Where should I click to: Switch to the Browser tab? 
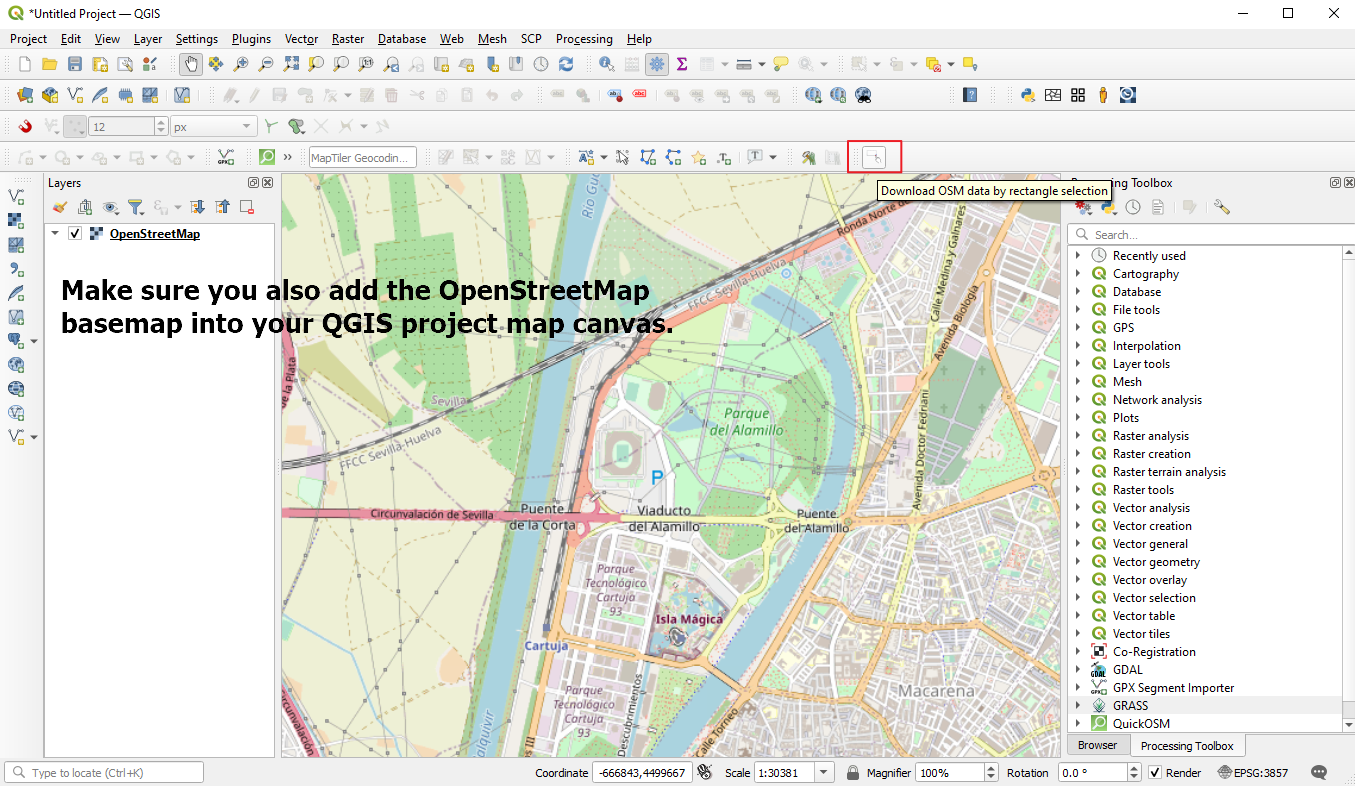point(1097,745)
